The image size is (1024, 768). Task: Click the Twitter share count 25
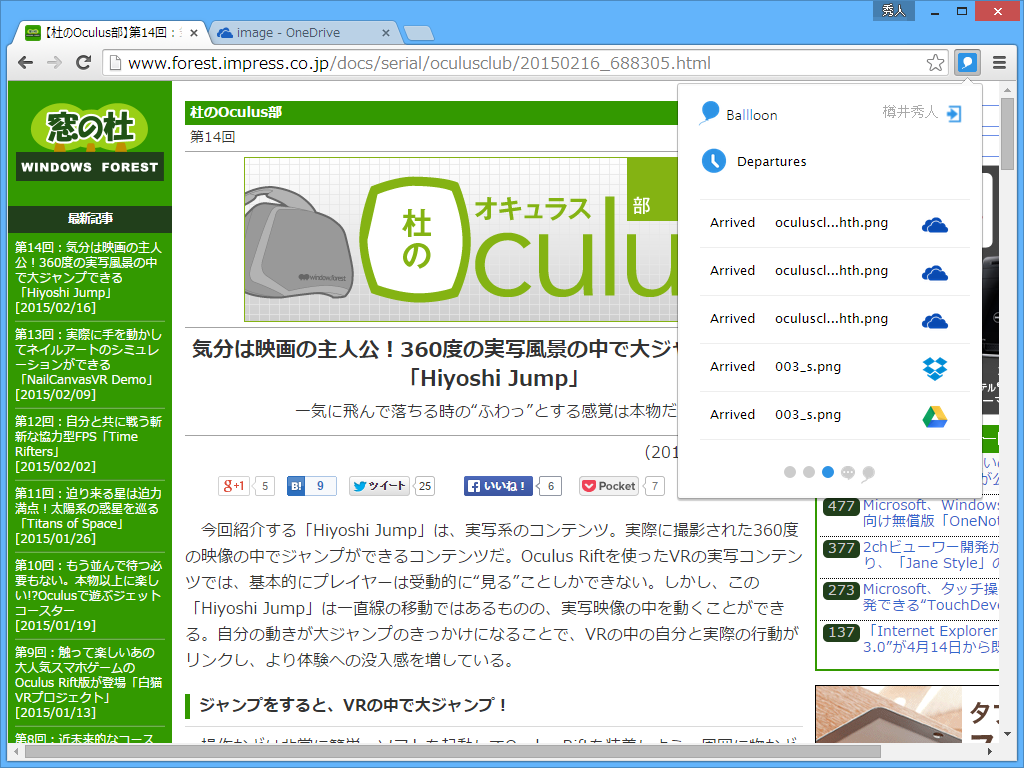point(424,486)
